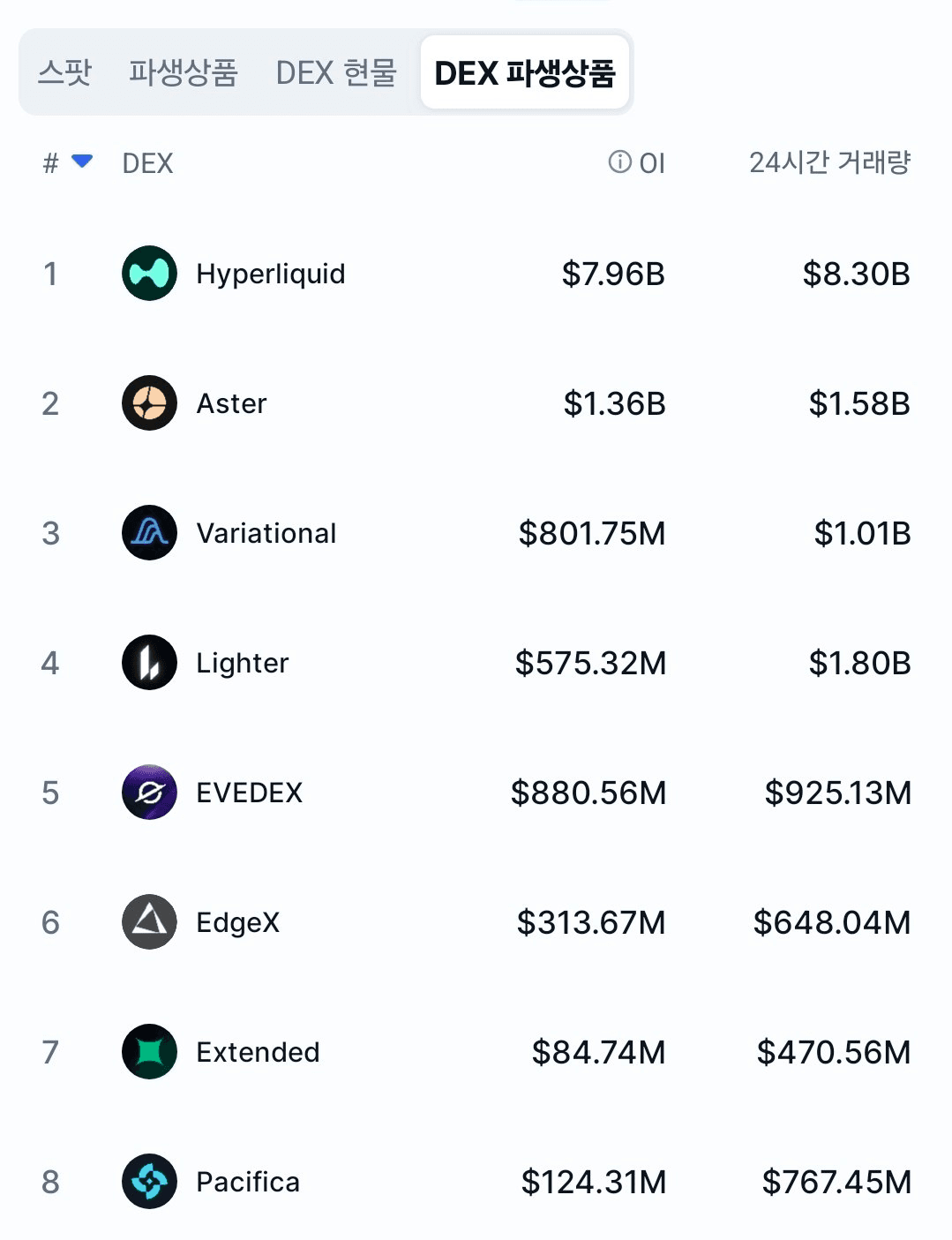Image resolution: width=952 pixels, height=1240 pixels.
Task: Sort by 24시간 거래량 column header
Action: (x=830, y=162)
